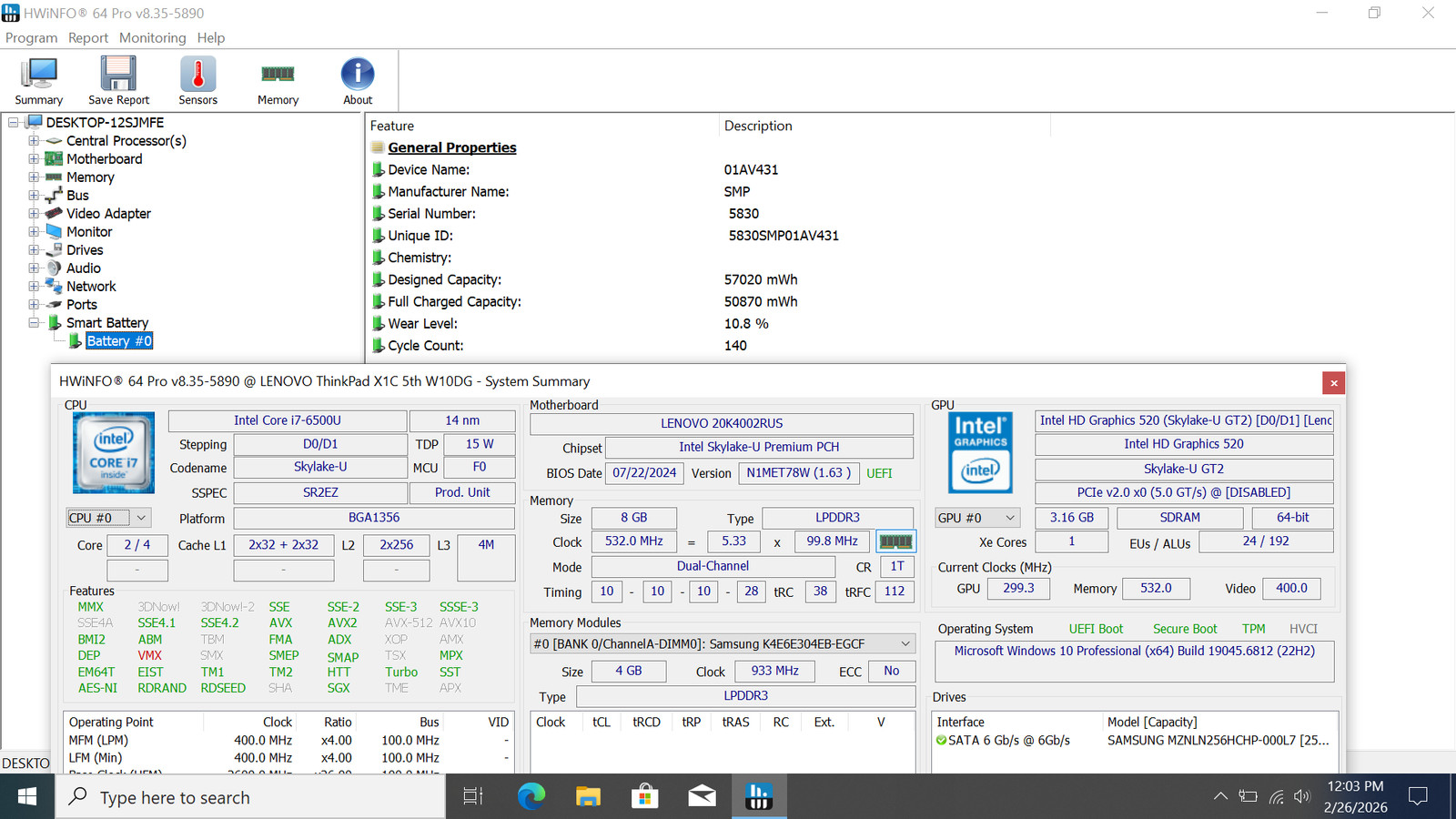Click the Description column header

(885, 126)
